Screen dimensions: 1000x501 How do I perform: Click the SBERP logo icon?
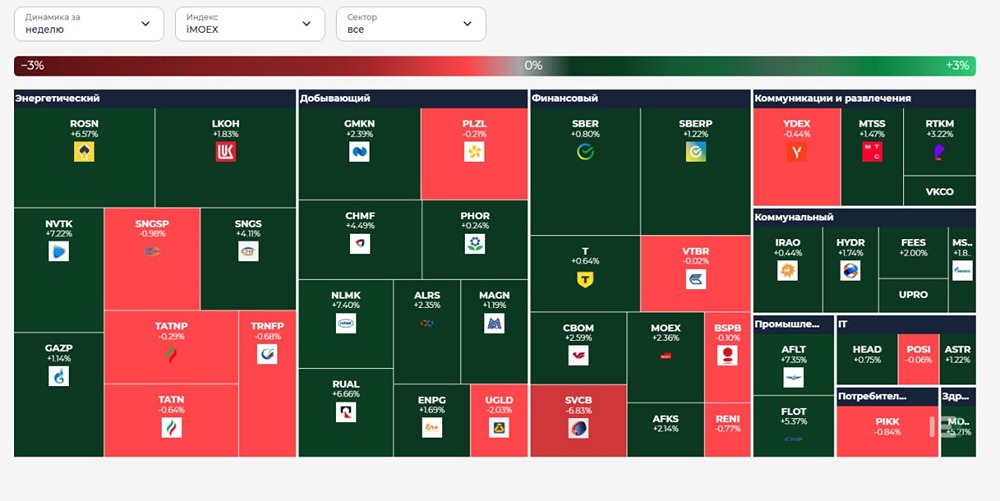tap(696, 152)
